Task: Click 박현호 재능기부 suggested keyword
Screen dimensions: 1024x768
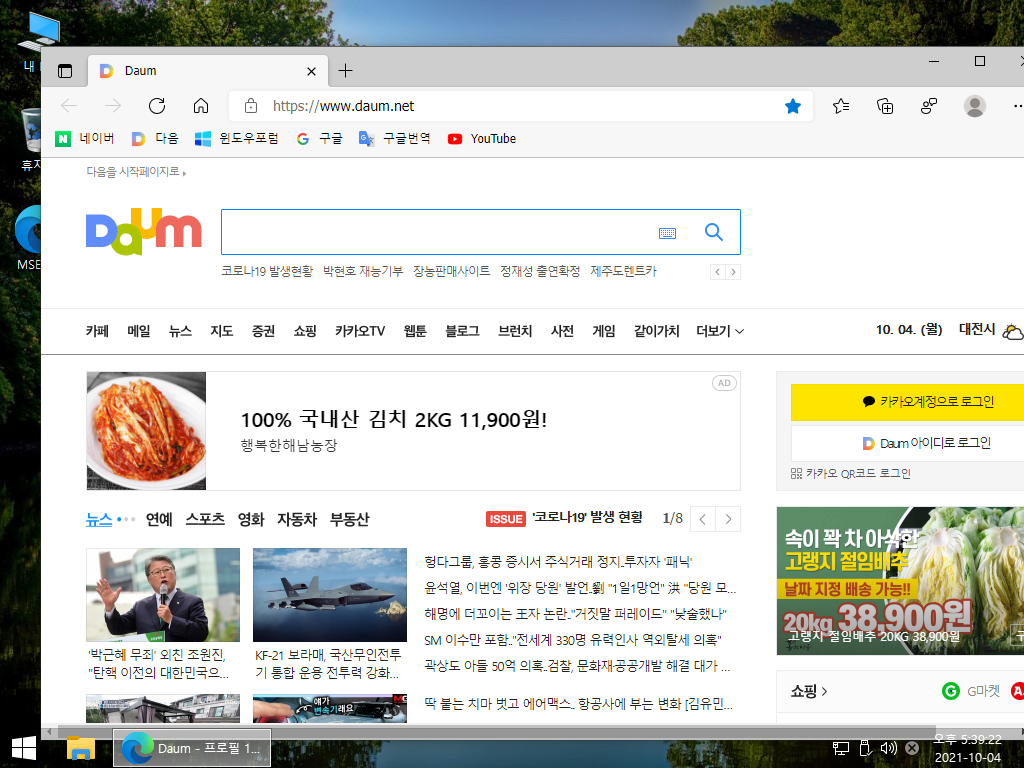Action: tap(363, 271)
